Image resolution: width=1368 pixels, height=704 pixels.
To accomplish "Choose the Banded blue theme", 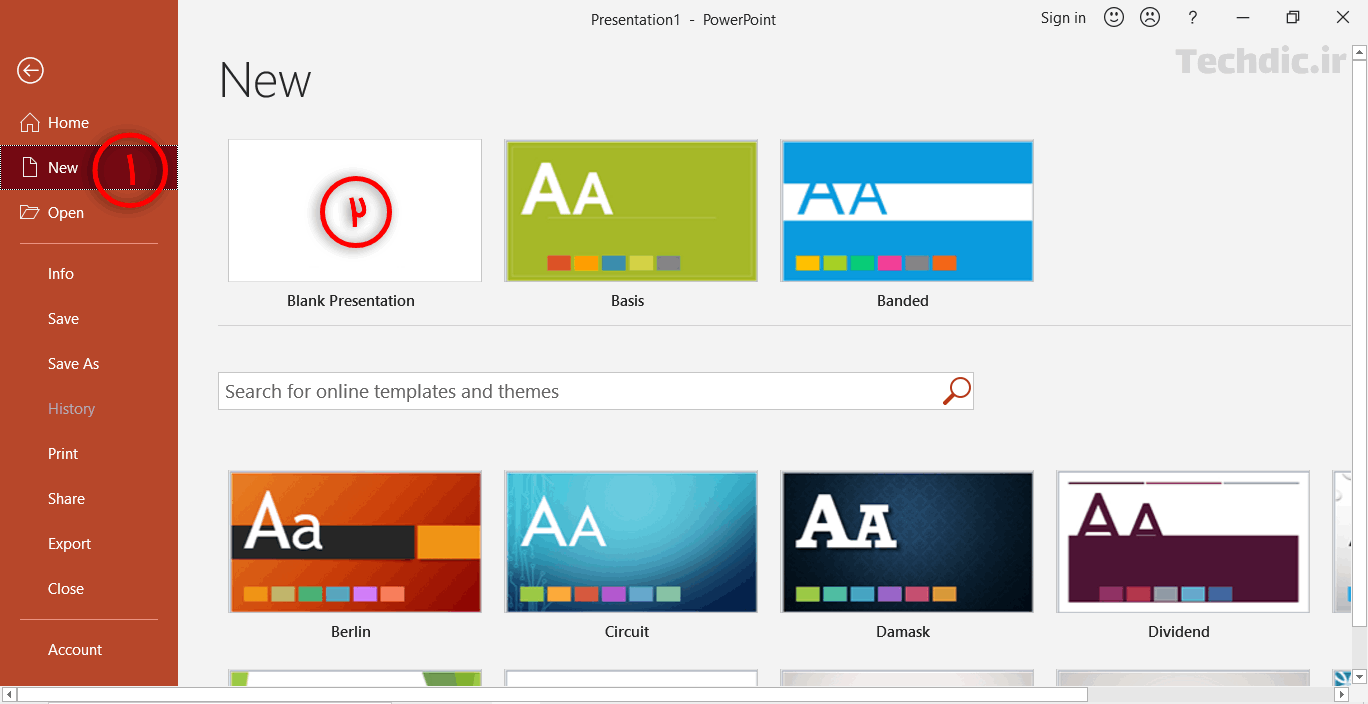I will tap(907, 210).
